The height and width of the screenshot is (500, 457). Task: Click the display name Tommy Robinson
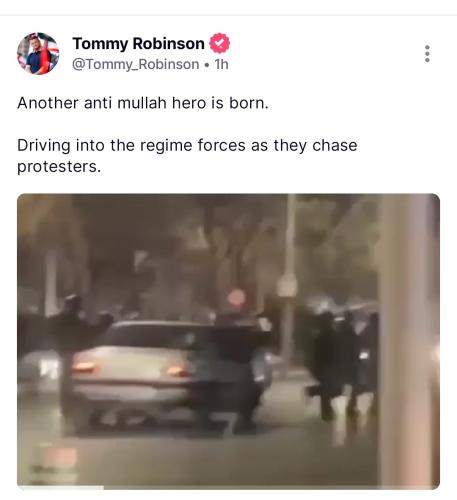pyautogui.click(x=138, y=43)
